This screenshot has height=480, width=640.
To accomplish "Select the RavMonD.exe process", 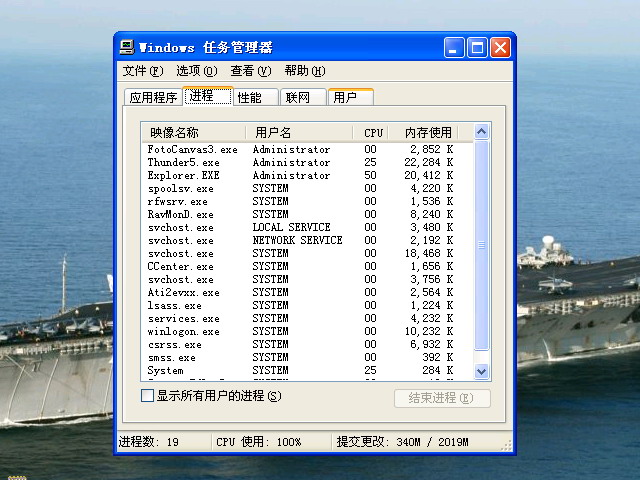I will pyautogui.click(x=308, y=214).
